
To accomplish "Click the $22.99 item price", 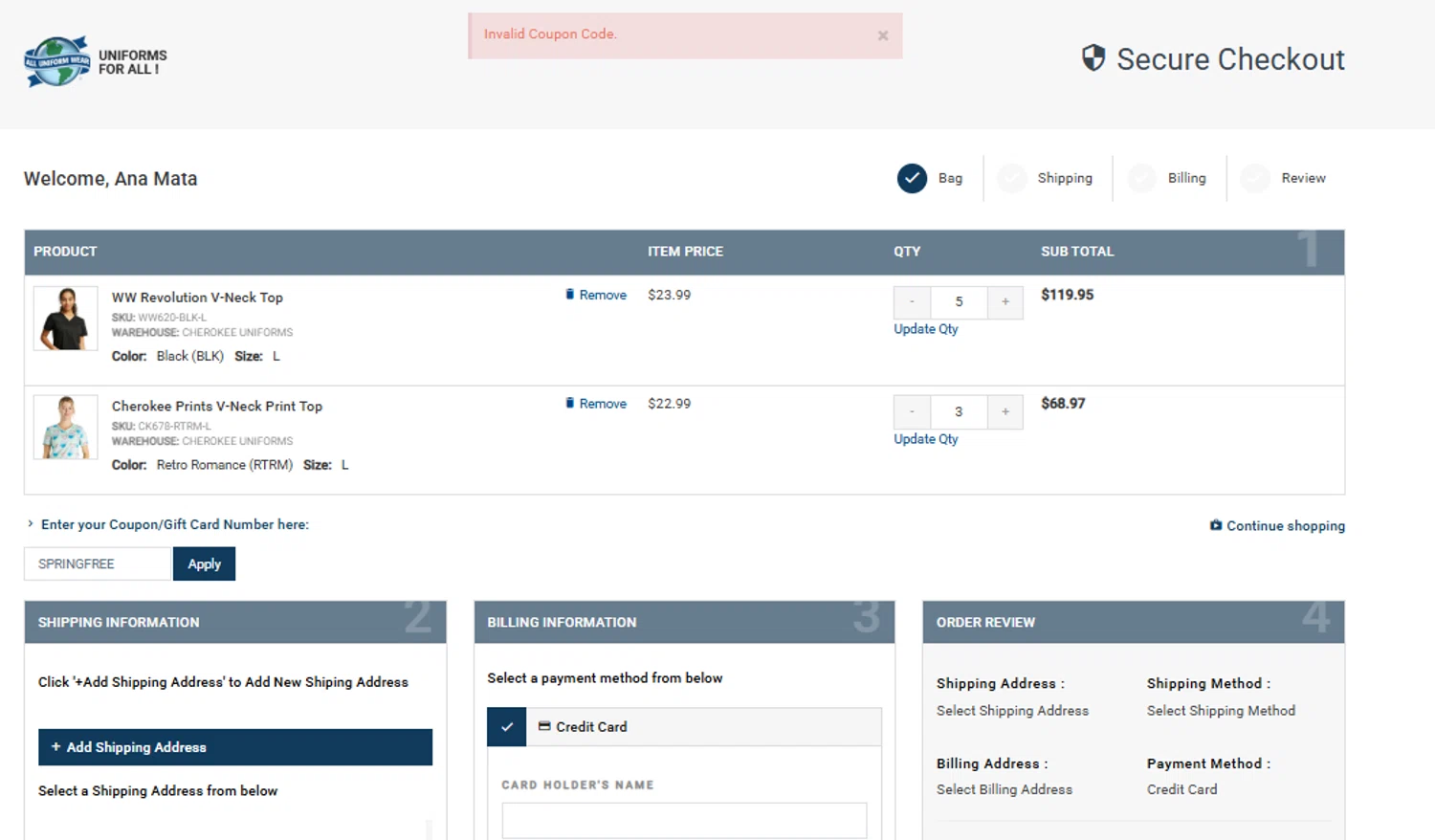I will pos(669,404).
